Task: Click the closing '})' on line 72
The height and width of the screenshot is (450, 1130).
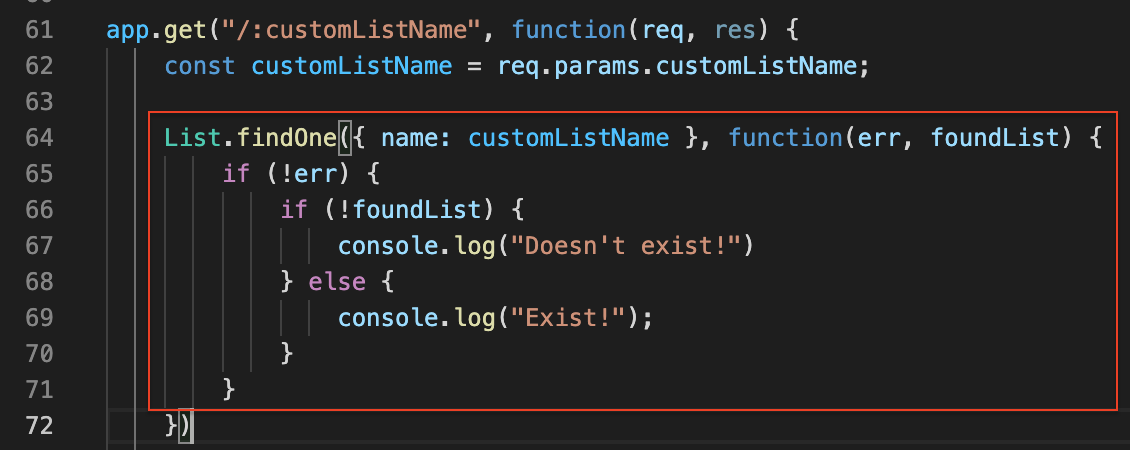Action: 178,425
